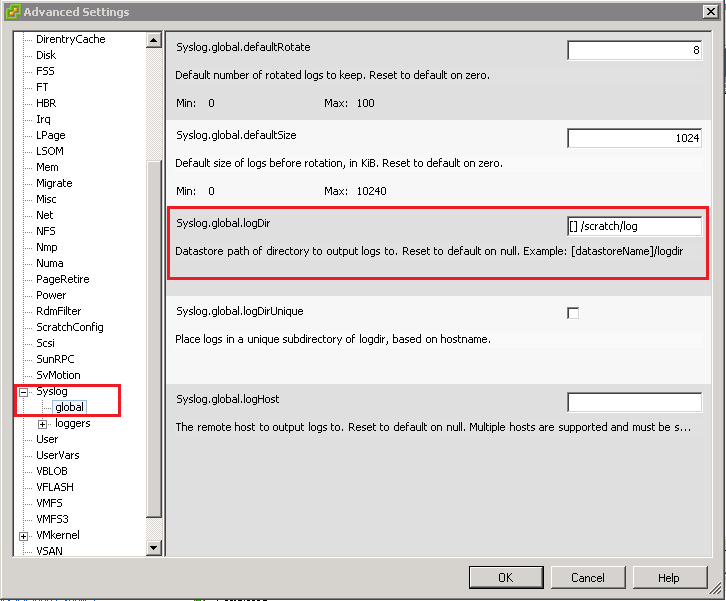Select the Migrate tree item

[x=54, y=183]
